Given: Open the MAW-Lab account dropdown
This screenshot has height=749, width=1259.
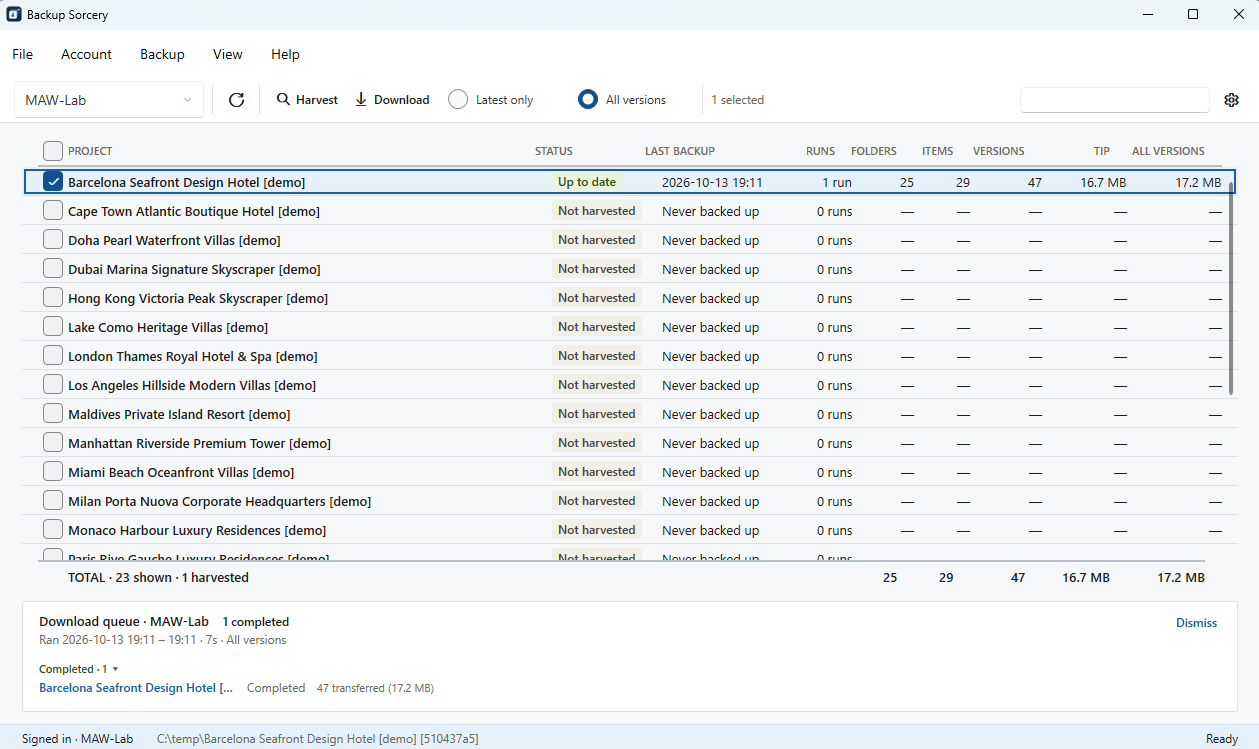Looking at the screenshot, I should [x=109, y=100].
